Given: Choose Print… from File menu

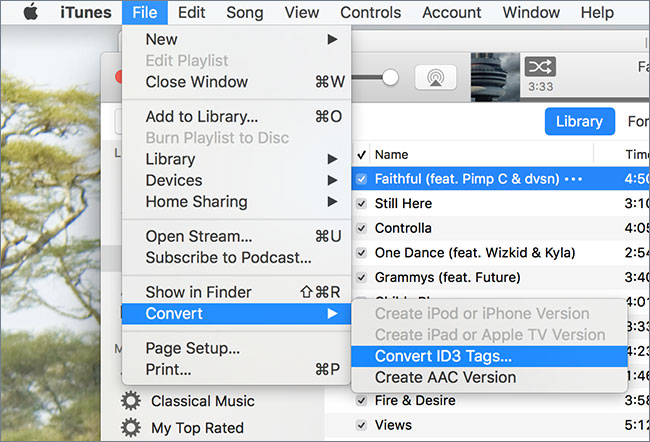Looking at the screenshot, I should [x=236, y=369].
